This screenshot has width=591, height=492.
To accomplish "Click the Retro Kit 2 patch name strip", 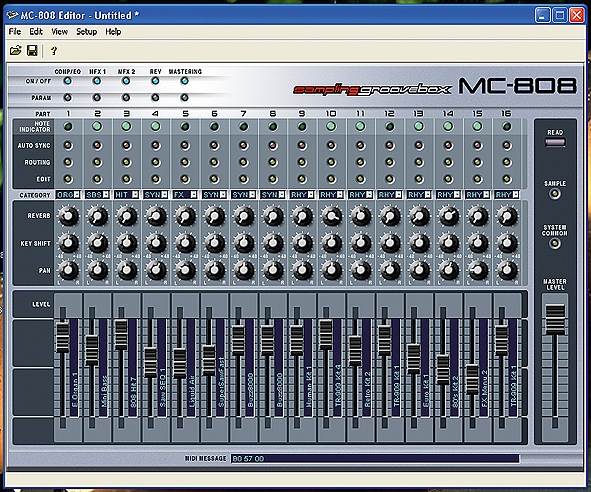I will tap(367, 368).
